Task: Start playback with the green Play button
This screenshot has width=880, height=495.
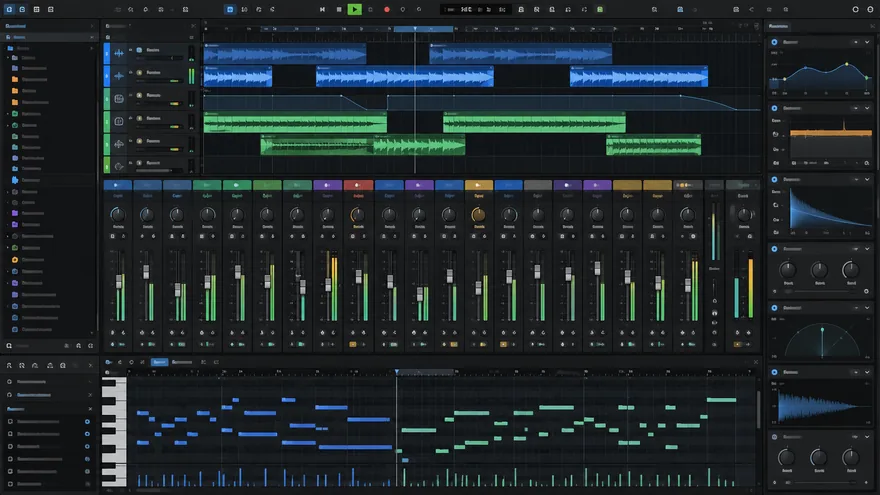Action: (355, 9)
